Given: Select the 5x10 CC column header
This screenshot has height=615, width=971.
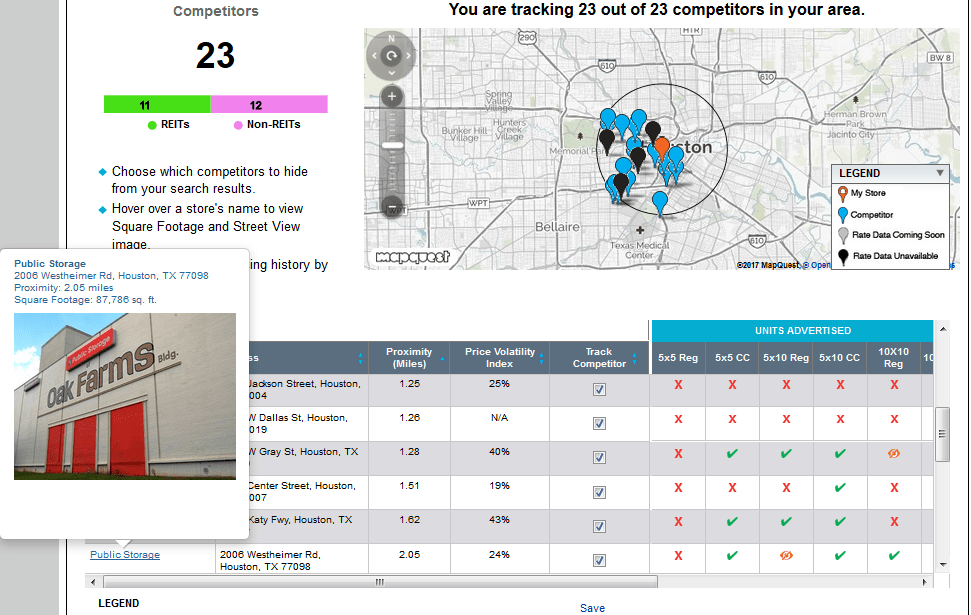Looking at the screenshot, I should coord(840,358).
